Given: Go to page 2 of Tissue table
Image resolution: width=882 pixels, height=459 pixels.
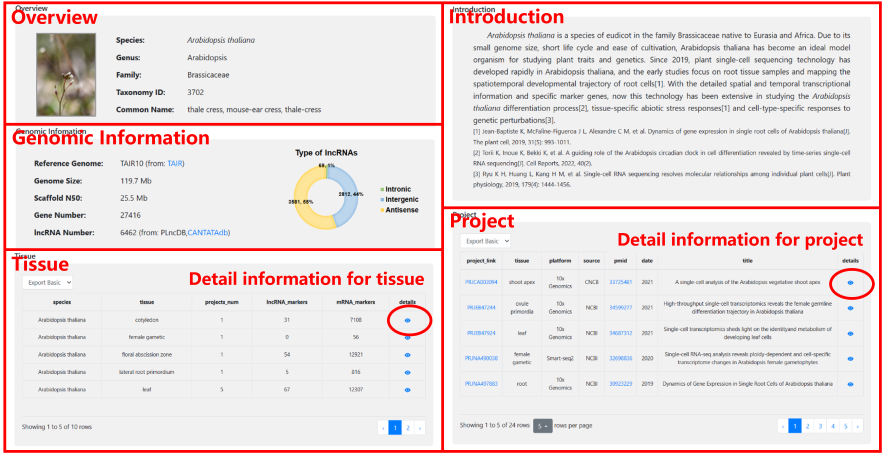Looking at the screenshot, I should click(408, 427).
